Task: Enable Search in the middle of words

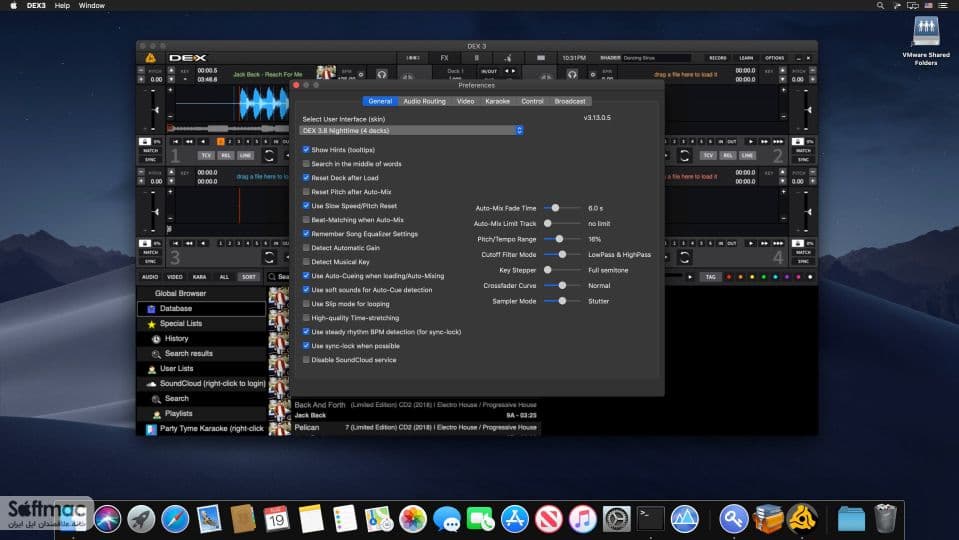Action: tap(306, 163)
